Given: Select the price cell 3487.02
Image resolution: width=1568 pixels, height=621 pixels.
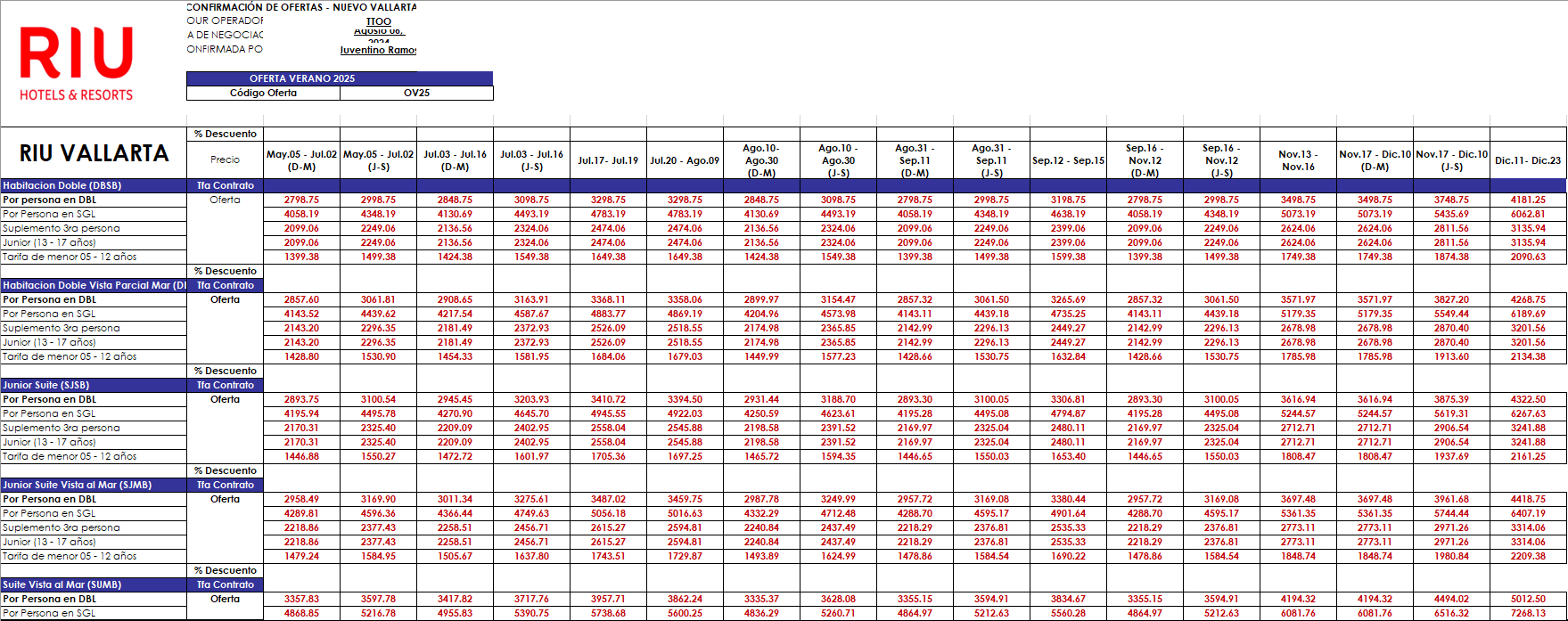Looking at the screenshot, I should click(608, 499).
